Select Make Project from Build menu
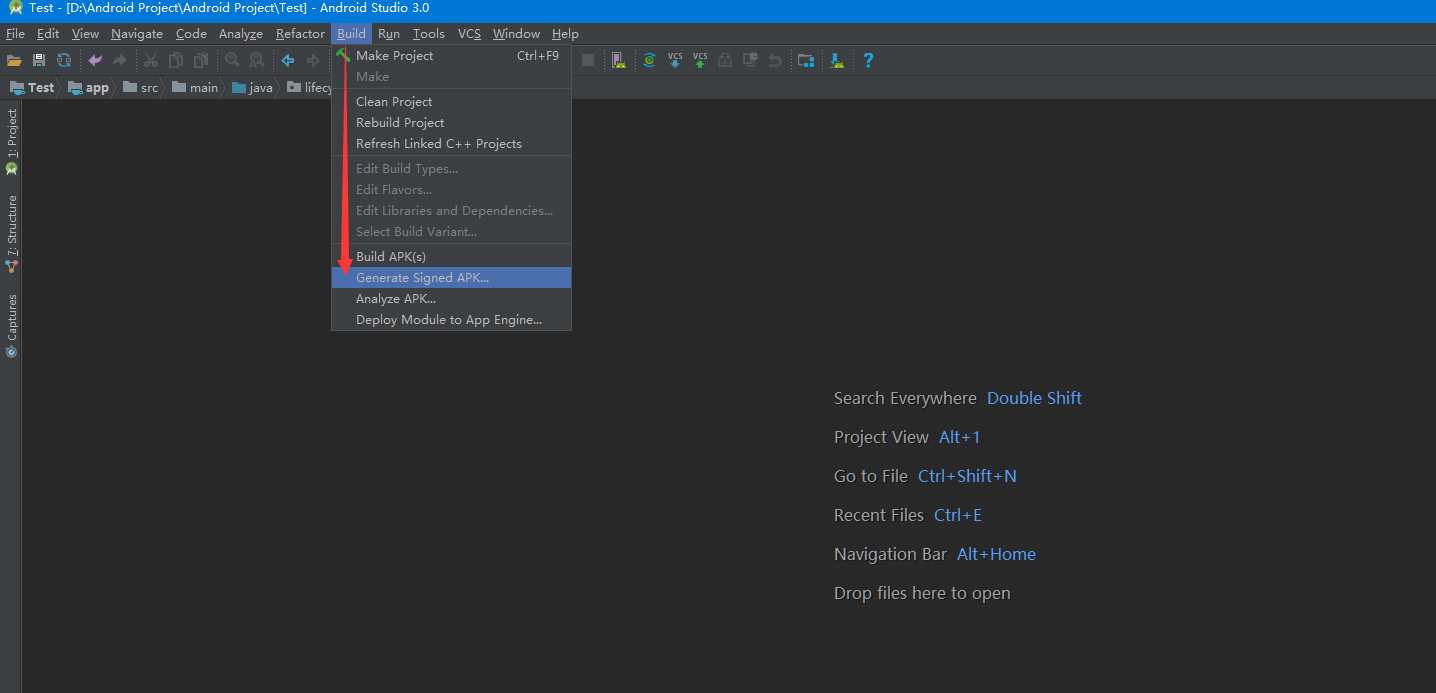The height and width of the screenshot is (693, 1436). (451, 56)
